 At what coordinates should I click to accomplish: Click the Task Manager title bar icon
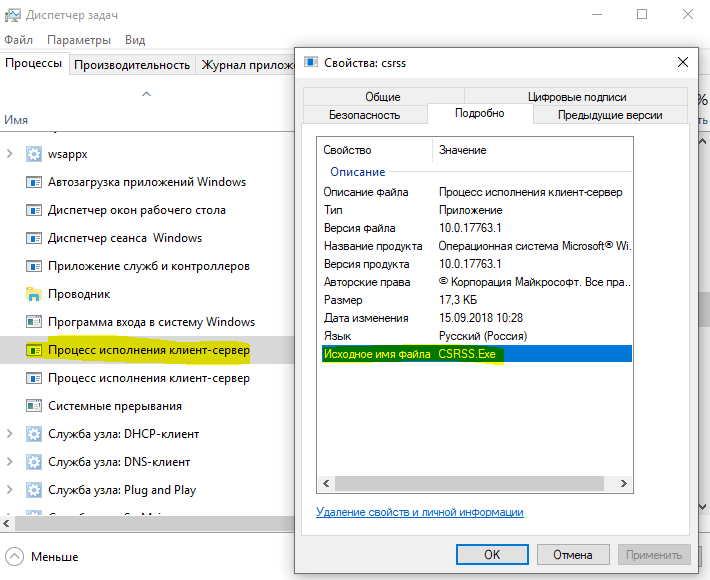point(12,15)
